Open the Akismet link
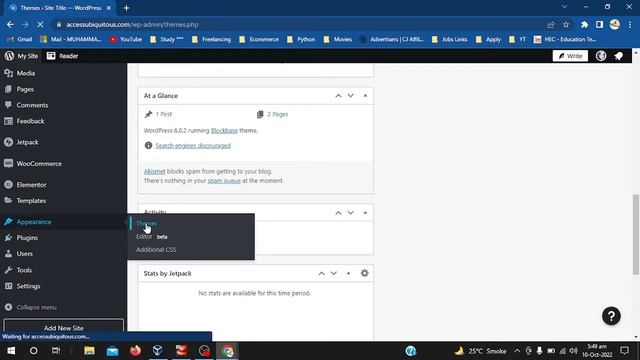 [154, 171]
